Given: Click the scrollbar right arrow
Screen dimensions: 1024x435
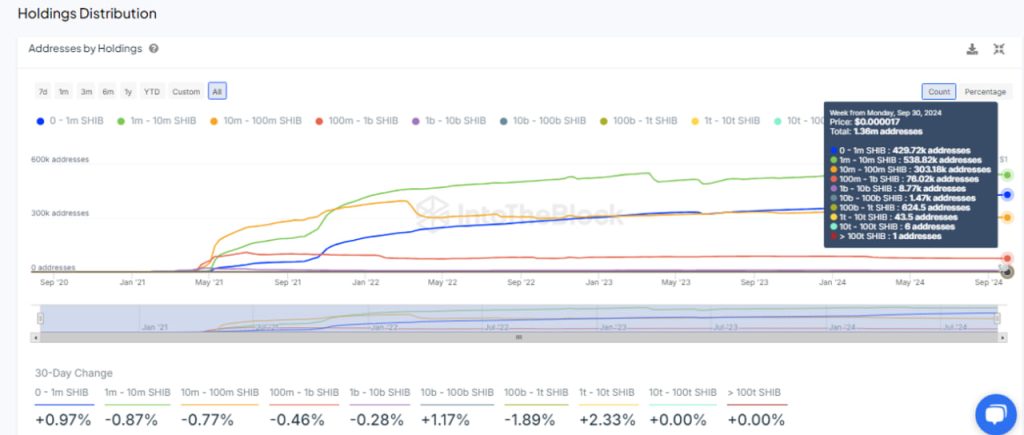Looking at the screenshot, I should point(1004,338).
